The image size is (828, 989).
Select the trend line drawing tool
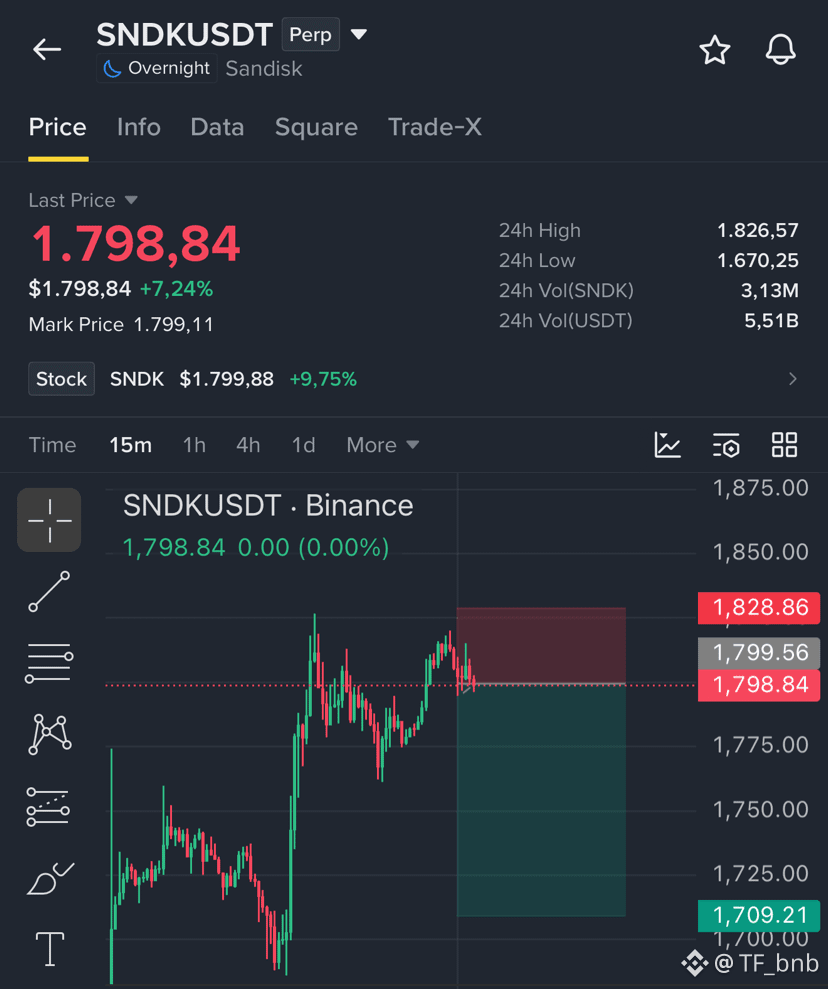click(49, 592)
